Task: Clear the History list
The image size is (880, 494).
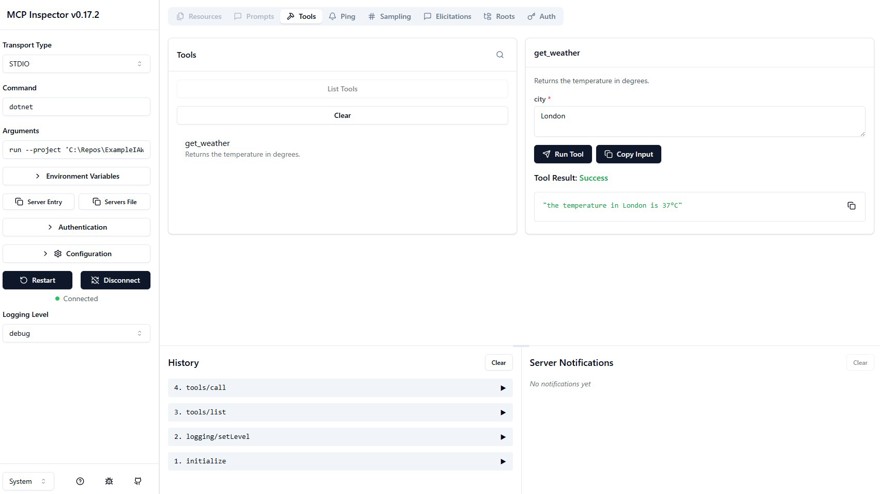Action: pyautogui.click(x=498, y=363)
